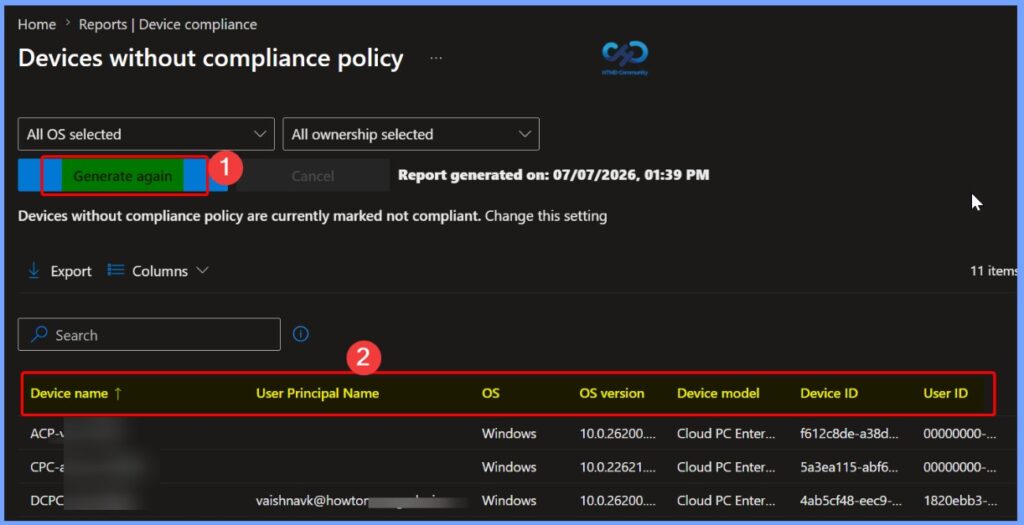Expand the All OS selected dropdown

click(x=146, y=134)
